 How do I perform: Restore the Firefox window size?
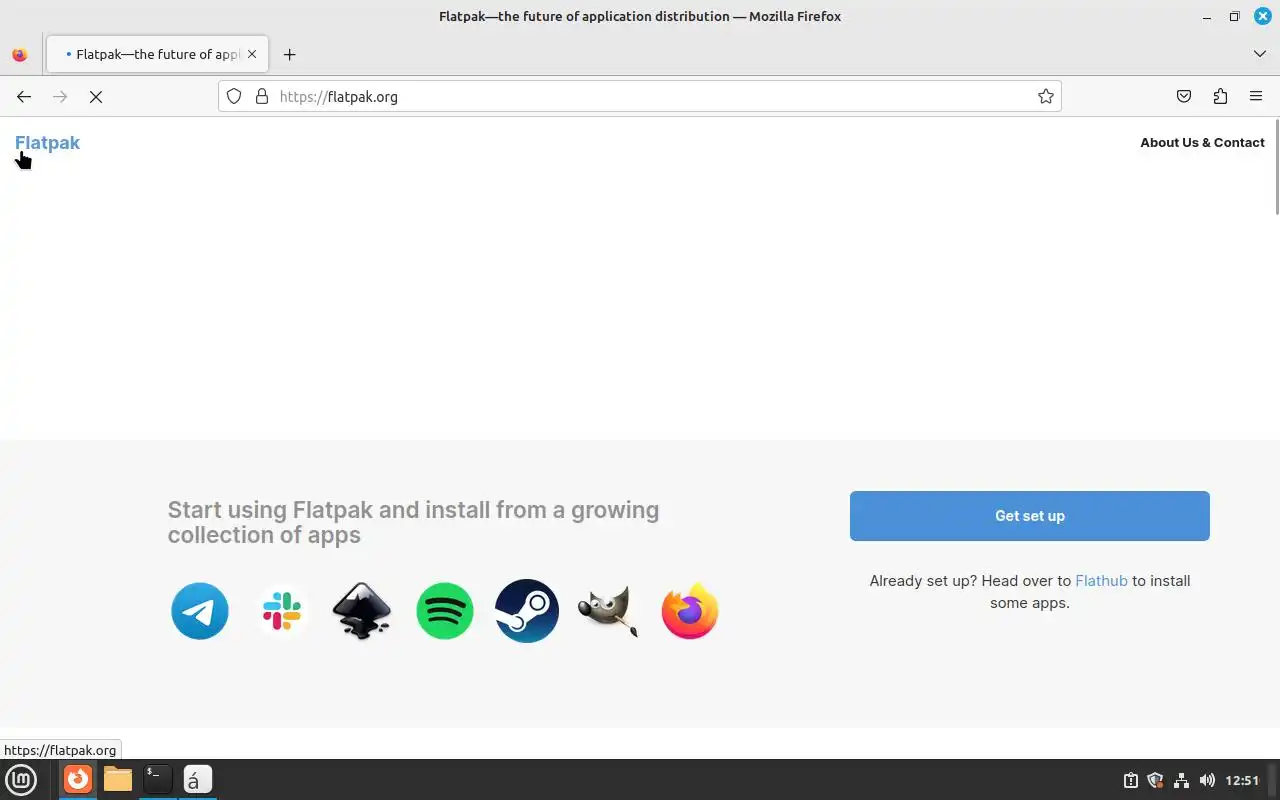click(1234, 16)
